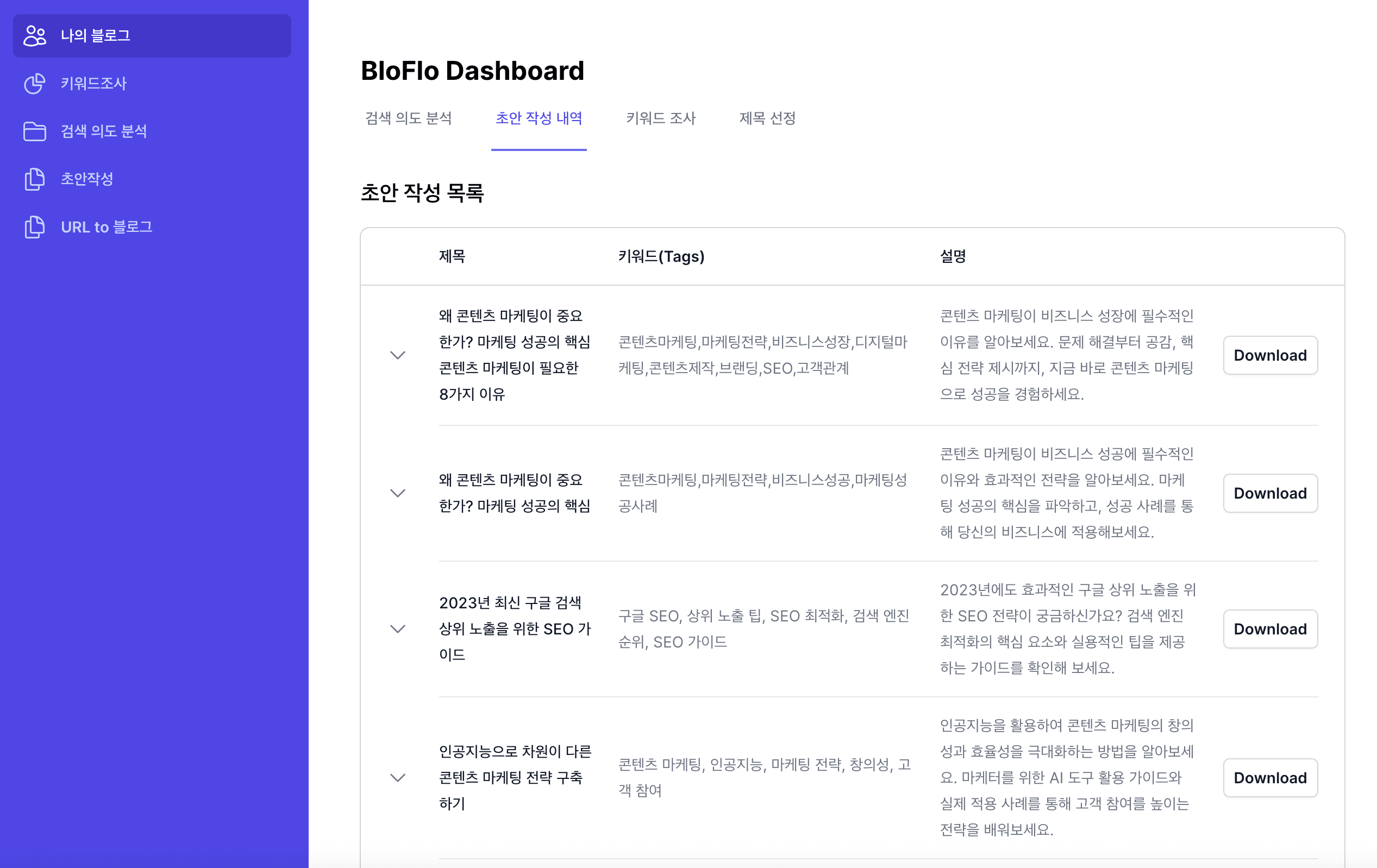Click the document icon for 초안작성
Viewport: 1377px width, 868px height.
click(34, 179)
